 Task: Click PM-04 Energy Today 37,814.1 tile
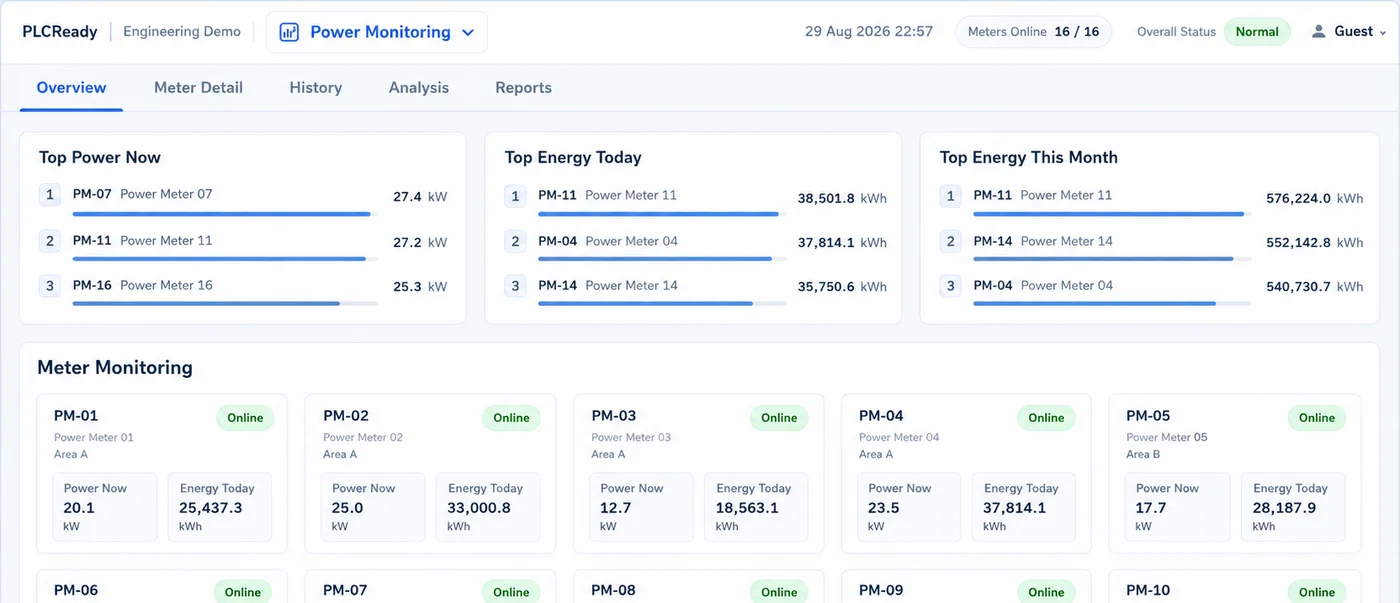tap(1024, 507)
